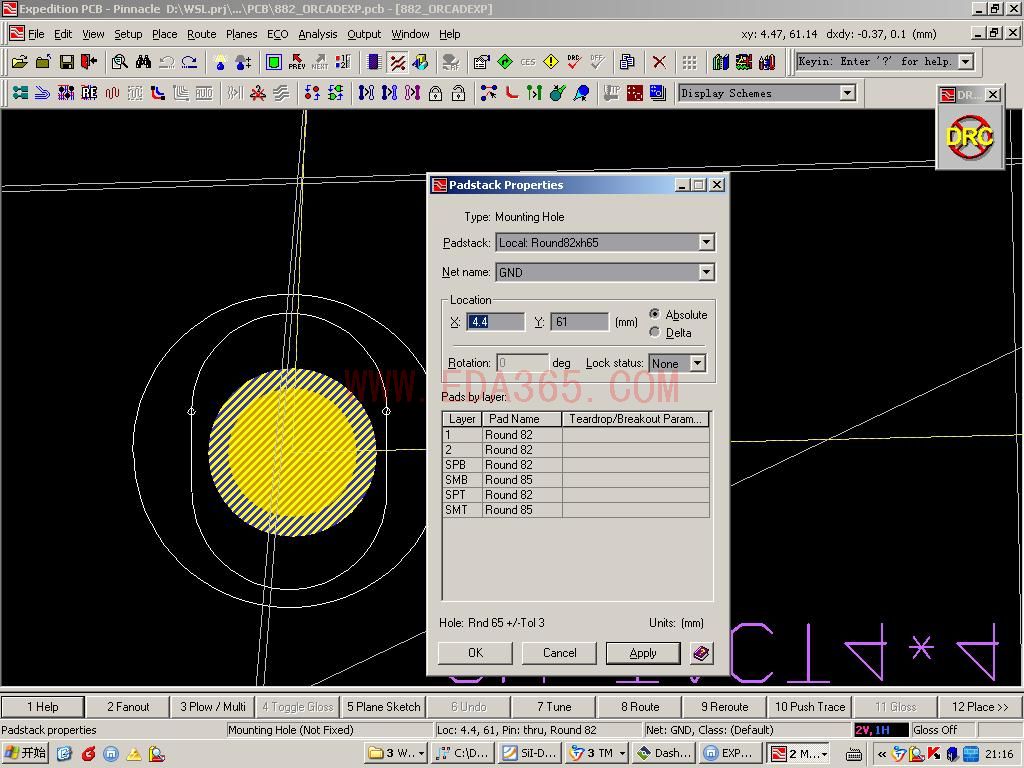Select the Absolute radio button

[655, 314]
